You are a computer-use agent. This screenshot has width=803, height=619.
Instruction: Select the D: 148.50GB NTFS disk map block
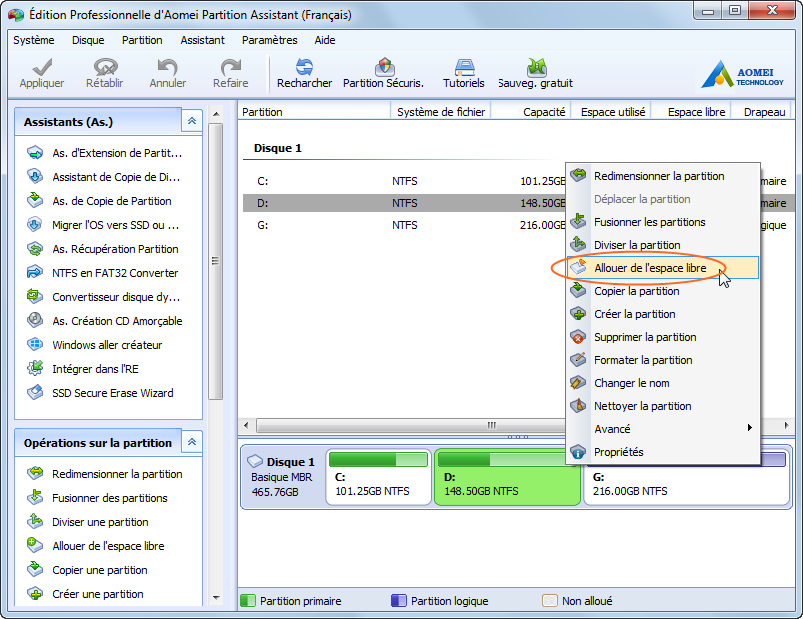pos(508,477)
